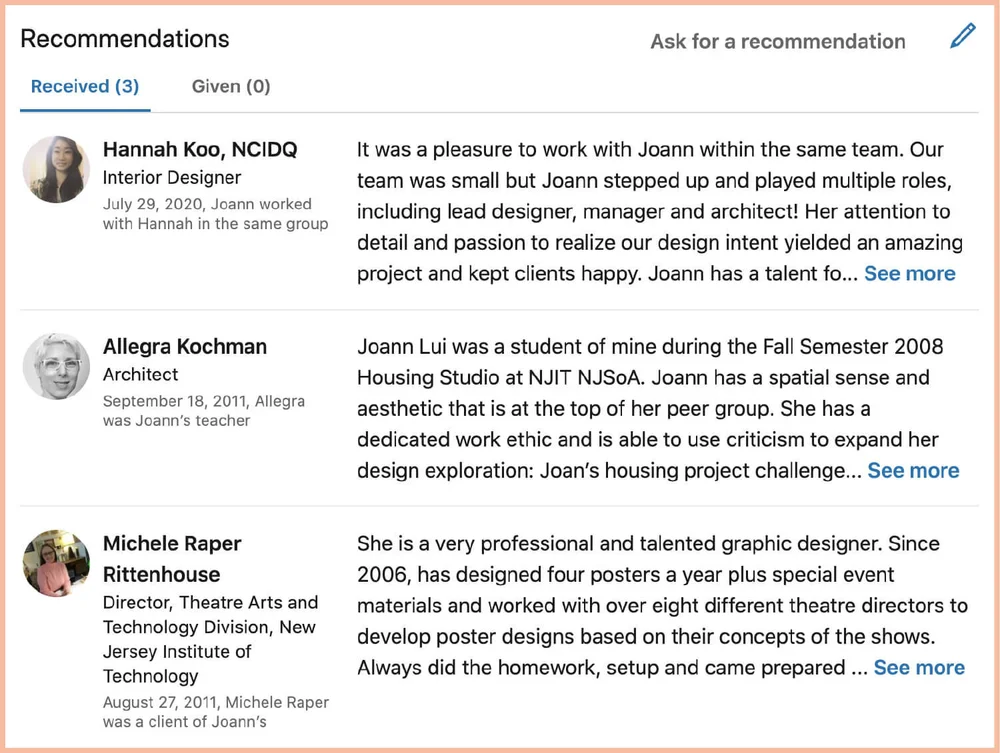This screenshot has height=753, width=1000.
Task: Open Hannah Koo, NCIDQ name link
Action: pos(200,149)
